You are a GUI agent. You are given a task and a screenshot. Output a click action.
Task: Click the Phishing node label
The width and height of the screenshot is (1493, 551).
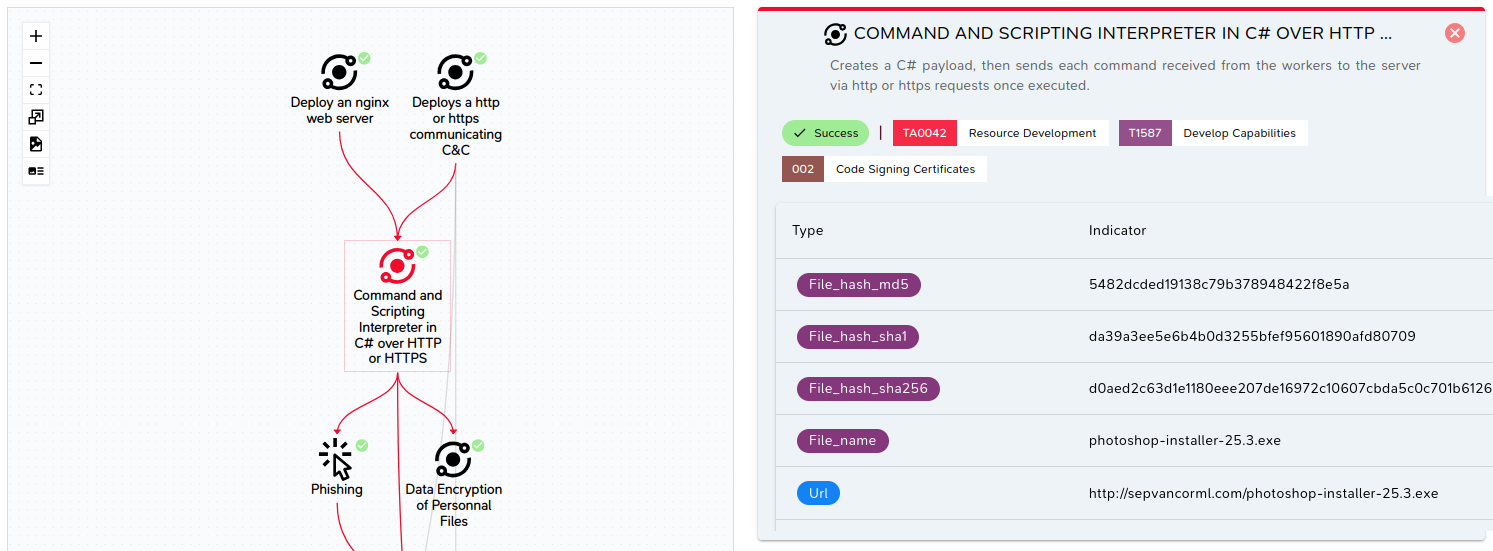pyautogui.click(x=336, y=489)
